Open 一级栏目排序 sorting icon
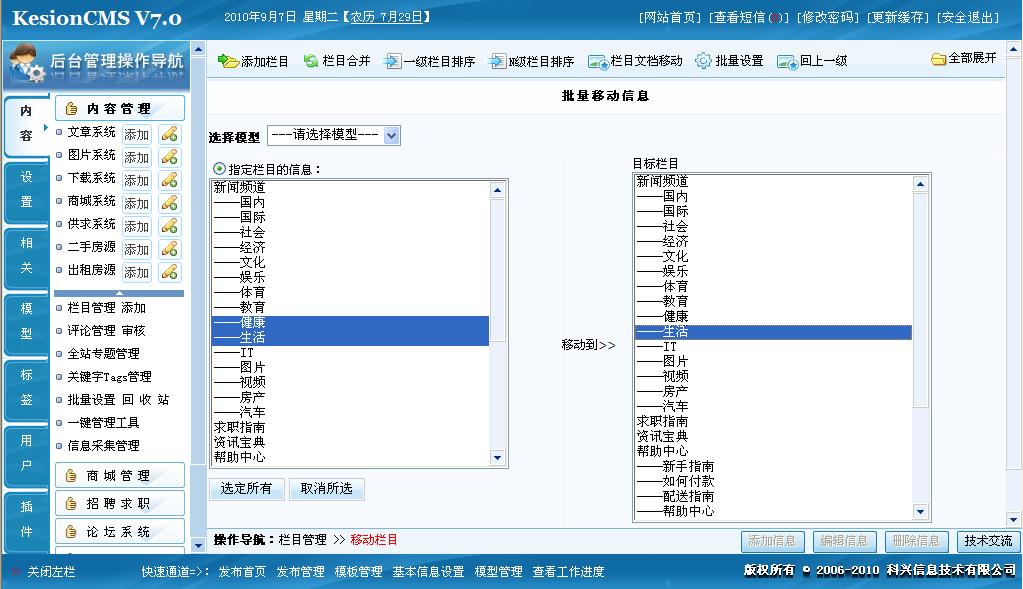This screenshot has width=1023, height=589. tap(391, 61)
